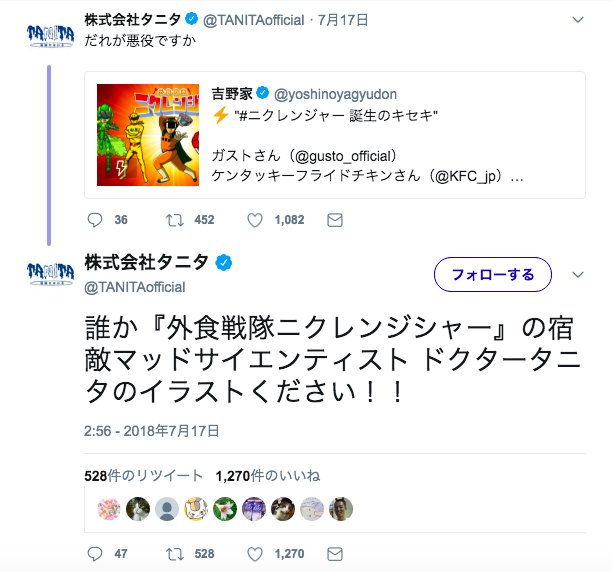
Task: Reply to the main tweet with 47 replies
Action: pos(95,554)
